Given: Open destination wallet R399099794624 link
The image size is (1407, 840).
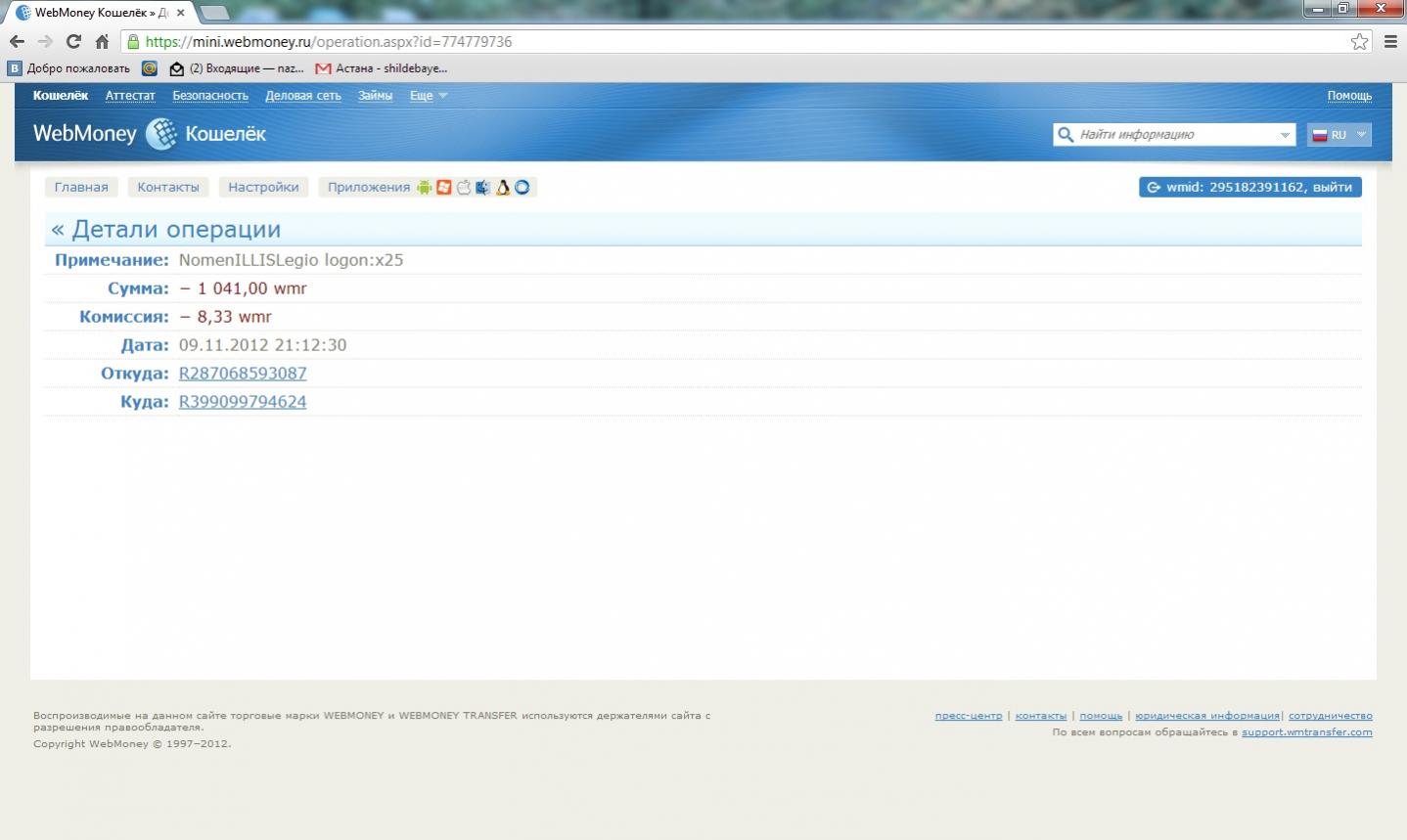Looking at the screenshot, I should click(x=243, y=402).
